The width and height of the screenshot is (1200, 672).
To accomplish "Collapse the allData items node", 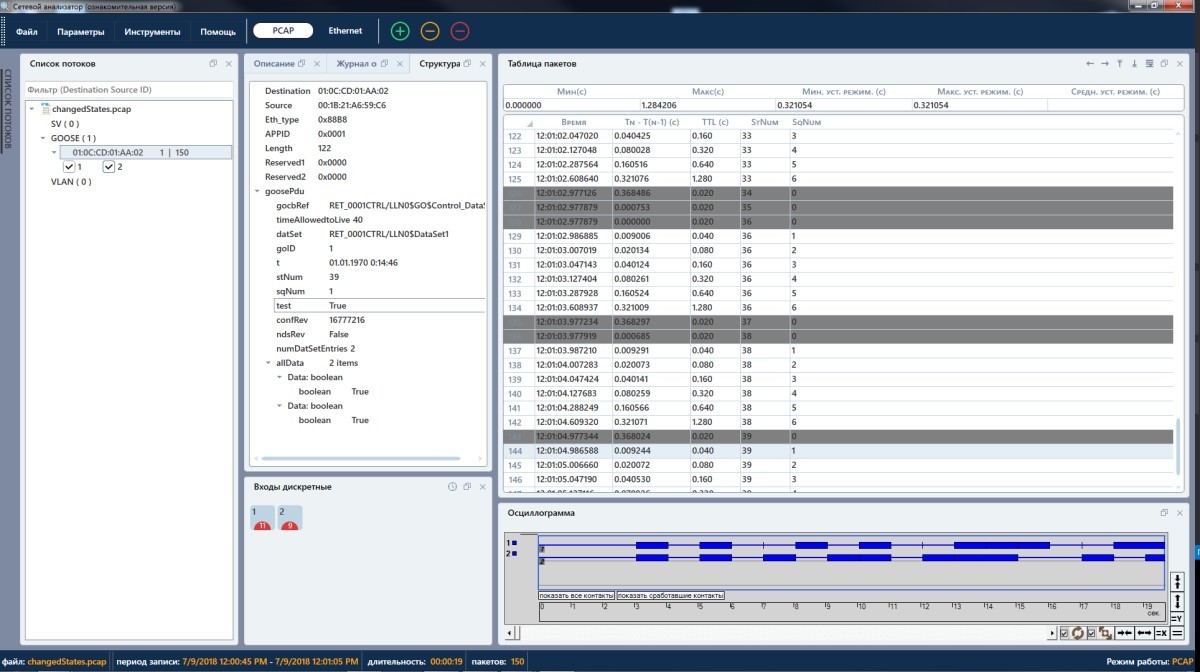I will point(268,363).
